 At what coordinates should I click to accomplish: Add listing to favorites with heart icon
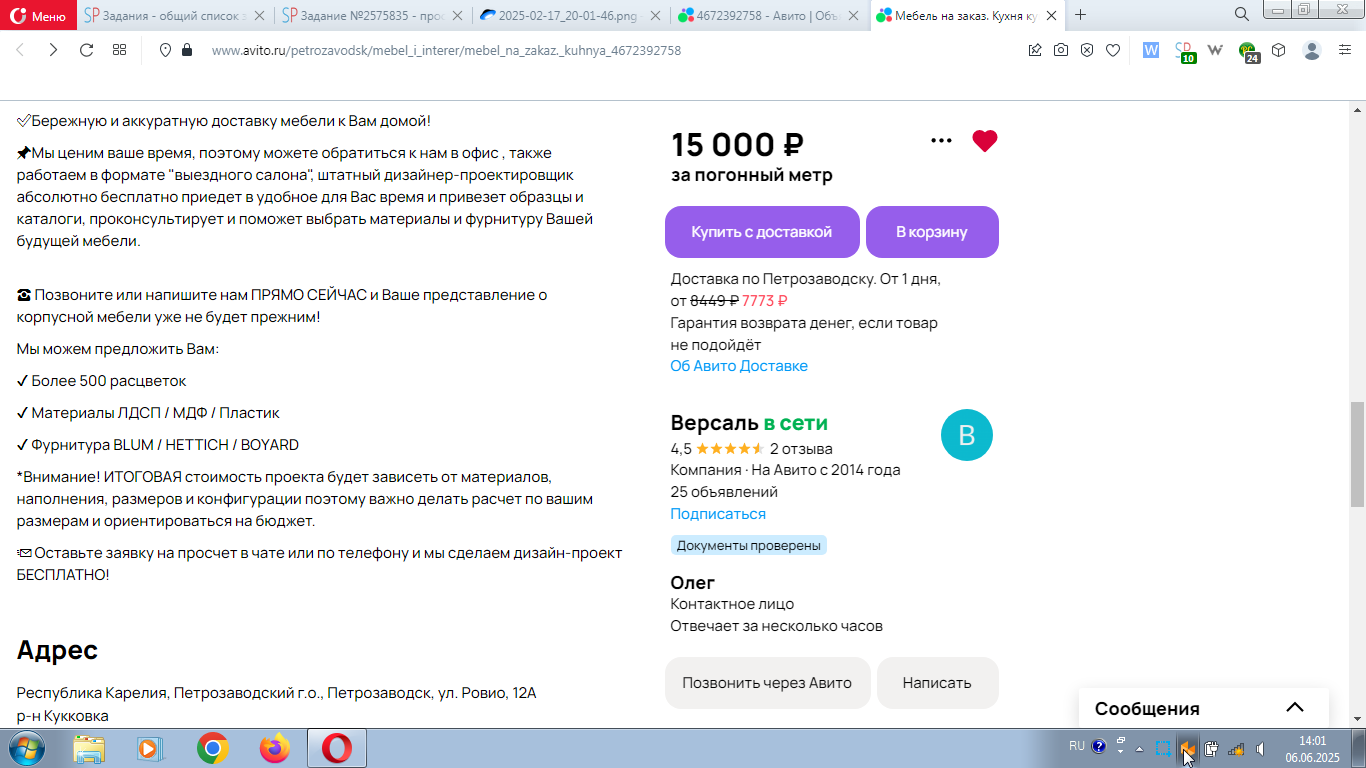[985, 141]
